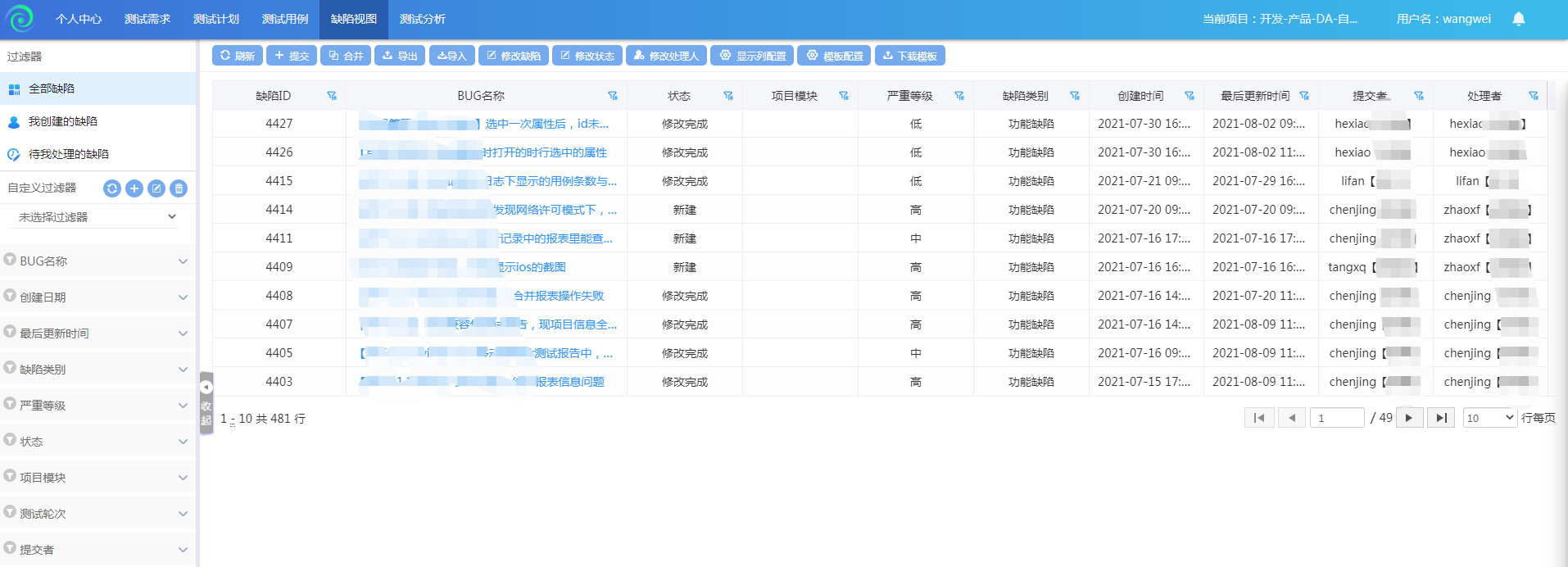Switch to the 测试用例 tab
Screen dimensions: 1568x567
285,19
